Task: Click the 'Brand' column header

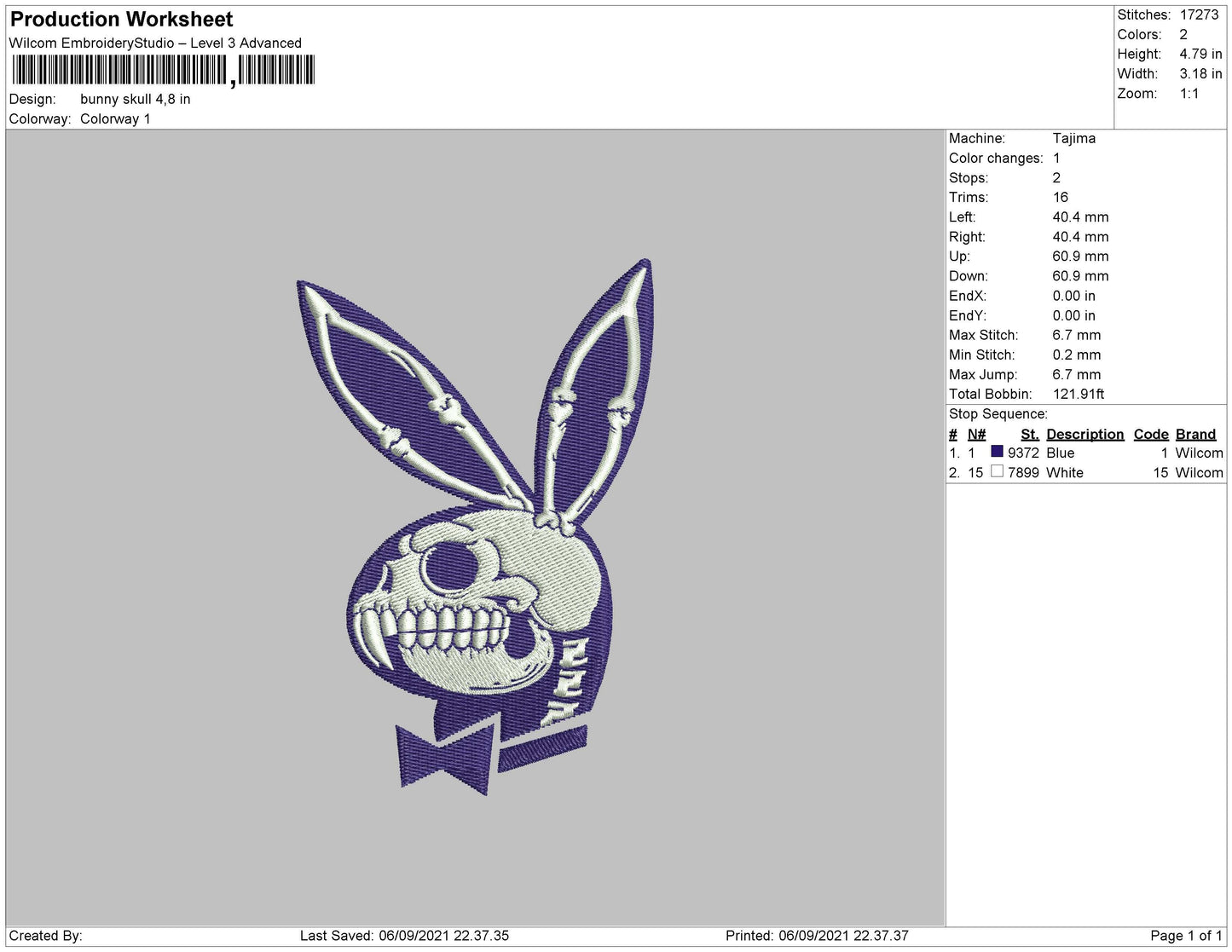Action: point(1195,434)
